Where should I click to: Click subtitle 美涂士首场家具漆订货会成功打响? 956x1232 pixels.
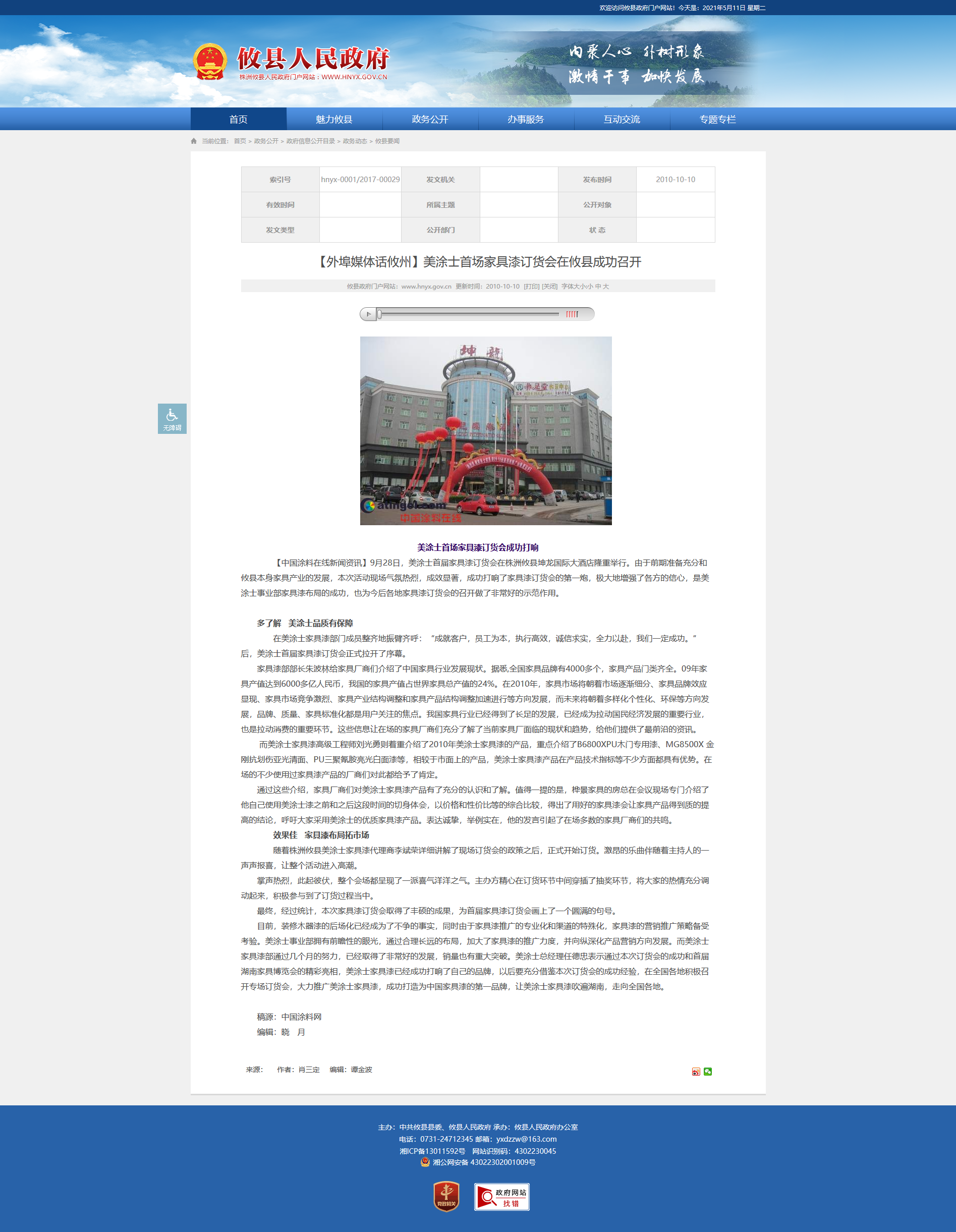(x=478, y=547)
